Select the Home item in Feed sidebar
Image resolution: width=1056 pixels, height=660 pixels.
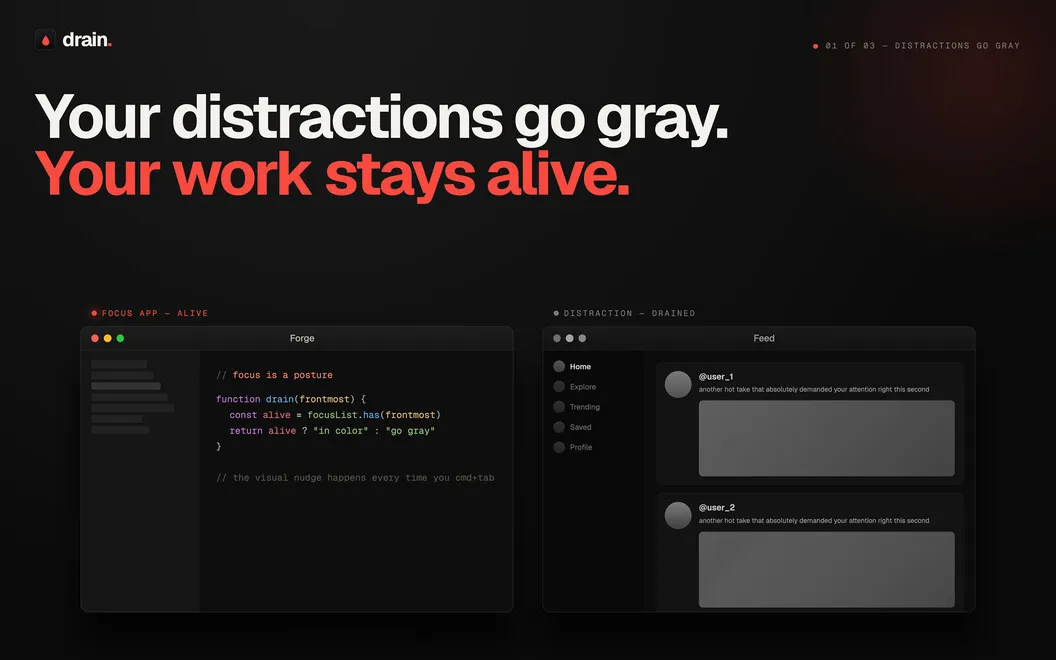pos(580,366)
